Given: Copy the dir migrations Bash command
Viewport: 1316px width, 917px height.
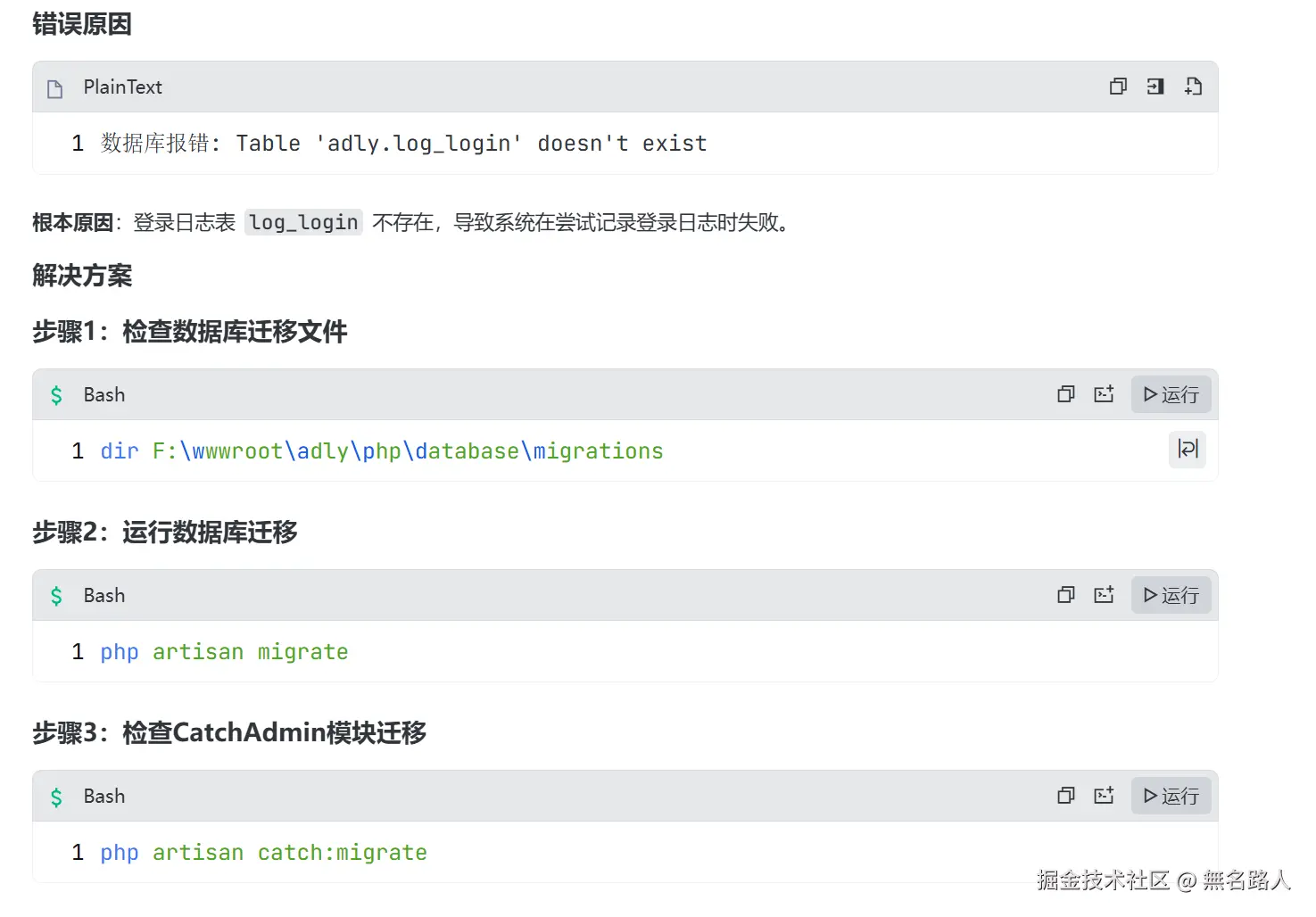Looking at the screenshot, I should coord(1066,394).
